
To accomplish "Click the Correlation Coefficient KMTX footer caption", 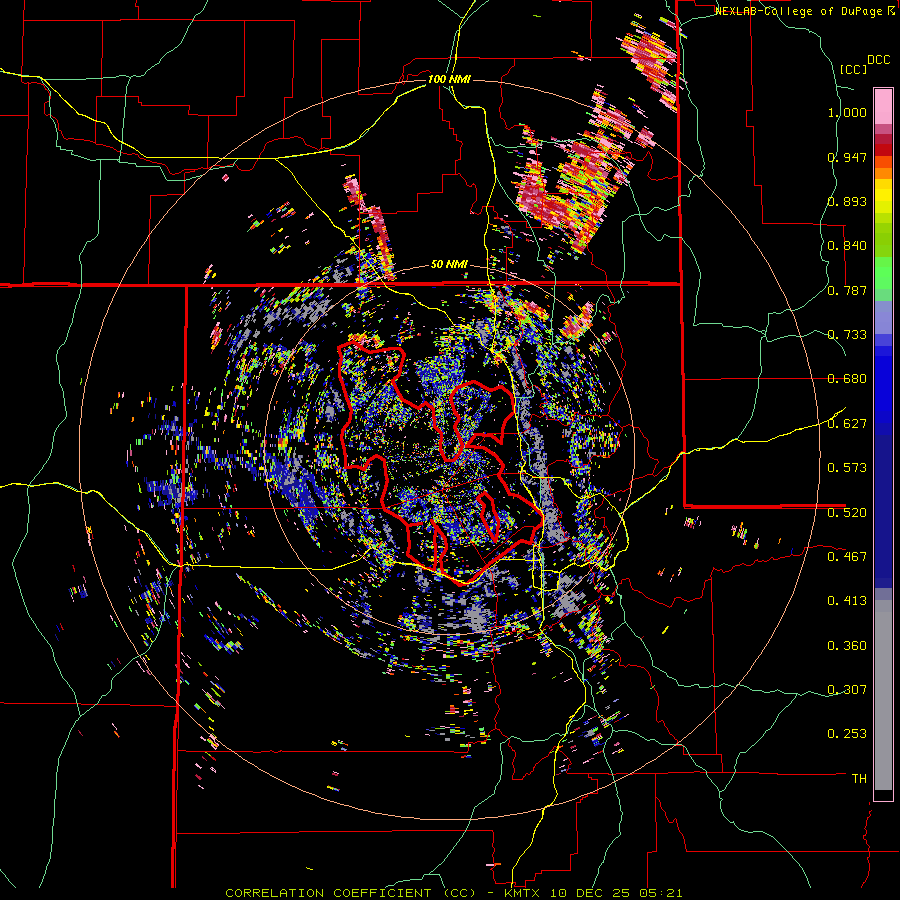I will tap(454, 893).
